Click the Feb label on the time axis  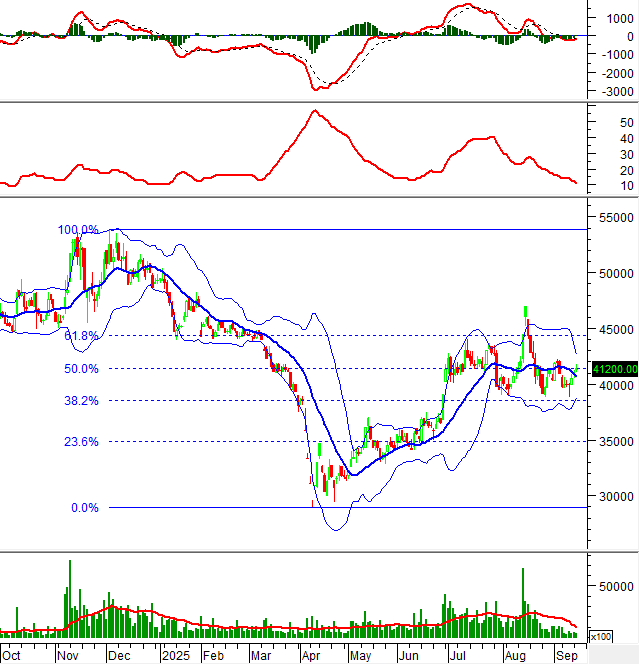[x=213, y=656]
